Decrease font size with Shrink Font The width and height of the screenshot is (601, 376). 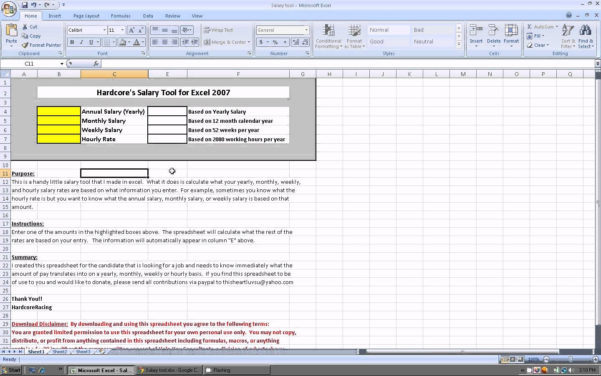(141, 30)
